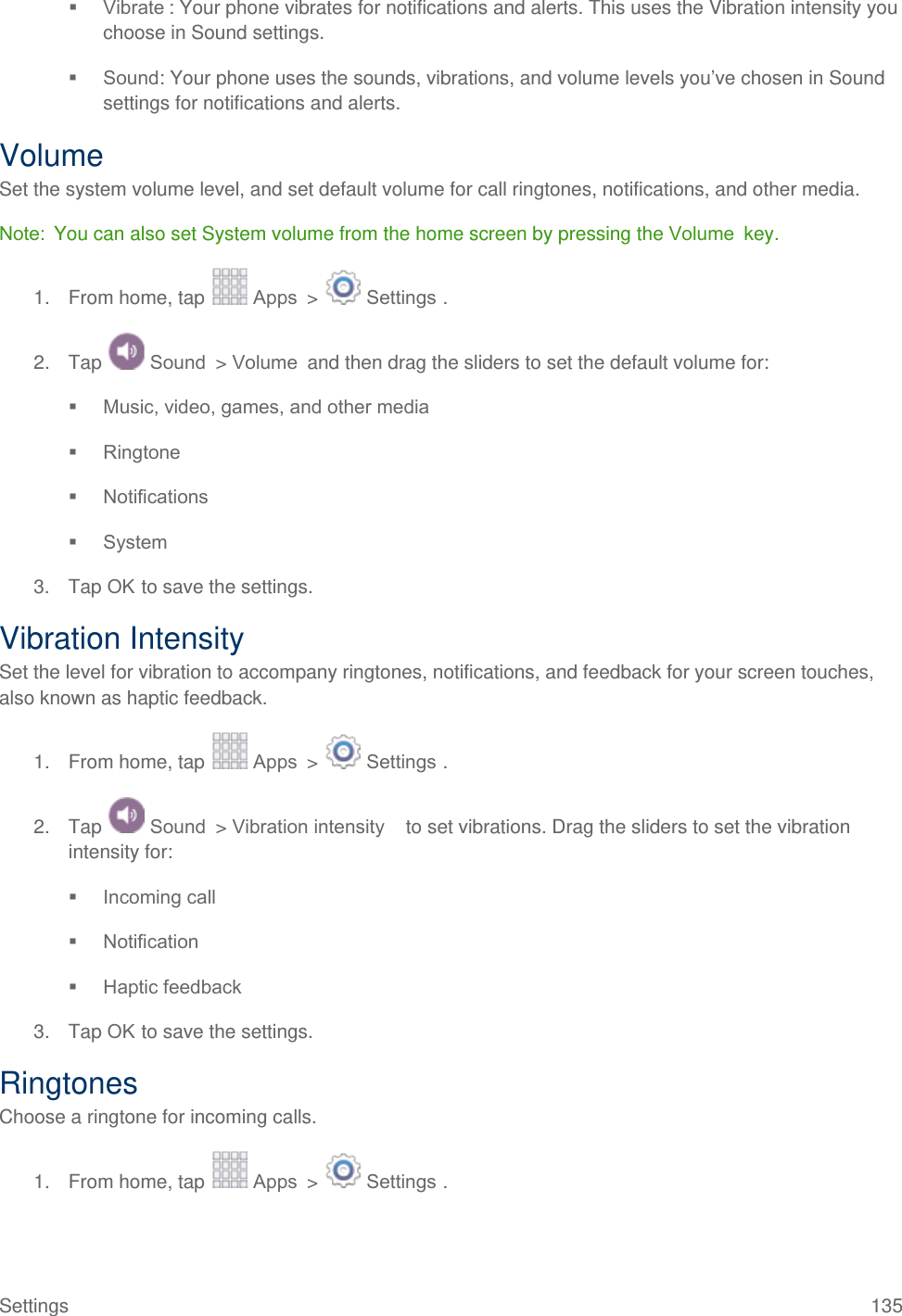Click 'Choose a ringtone for incoming calls' text
Screen dimensions: 902x1316
click(x=159, y=1117)
